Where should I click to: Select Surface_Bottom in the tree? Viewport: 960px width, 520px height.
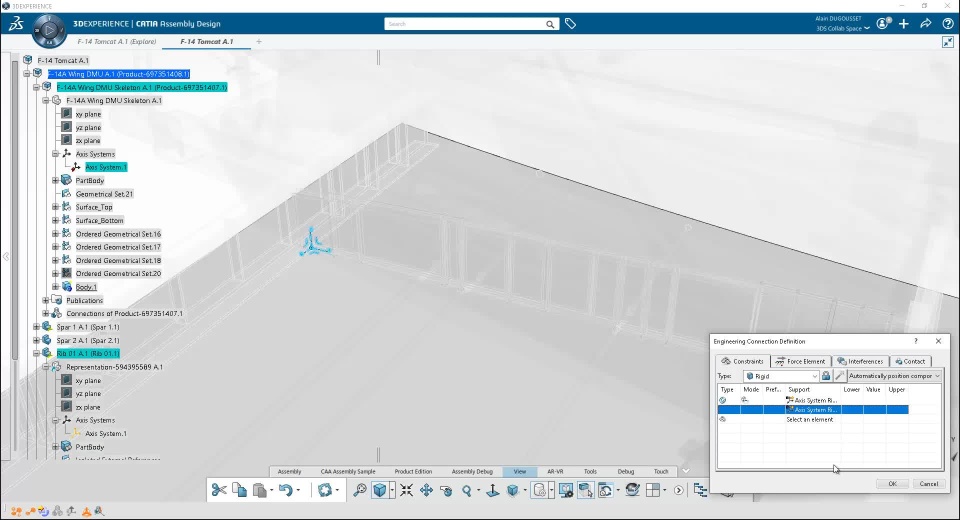[x=100, y=220]
